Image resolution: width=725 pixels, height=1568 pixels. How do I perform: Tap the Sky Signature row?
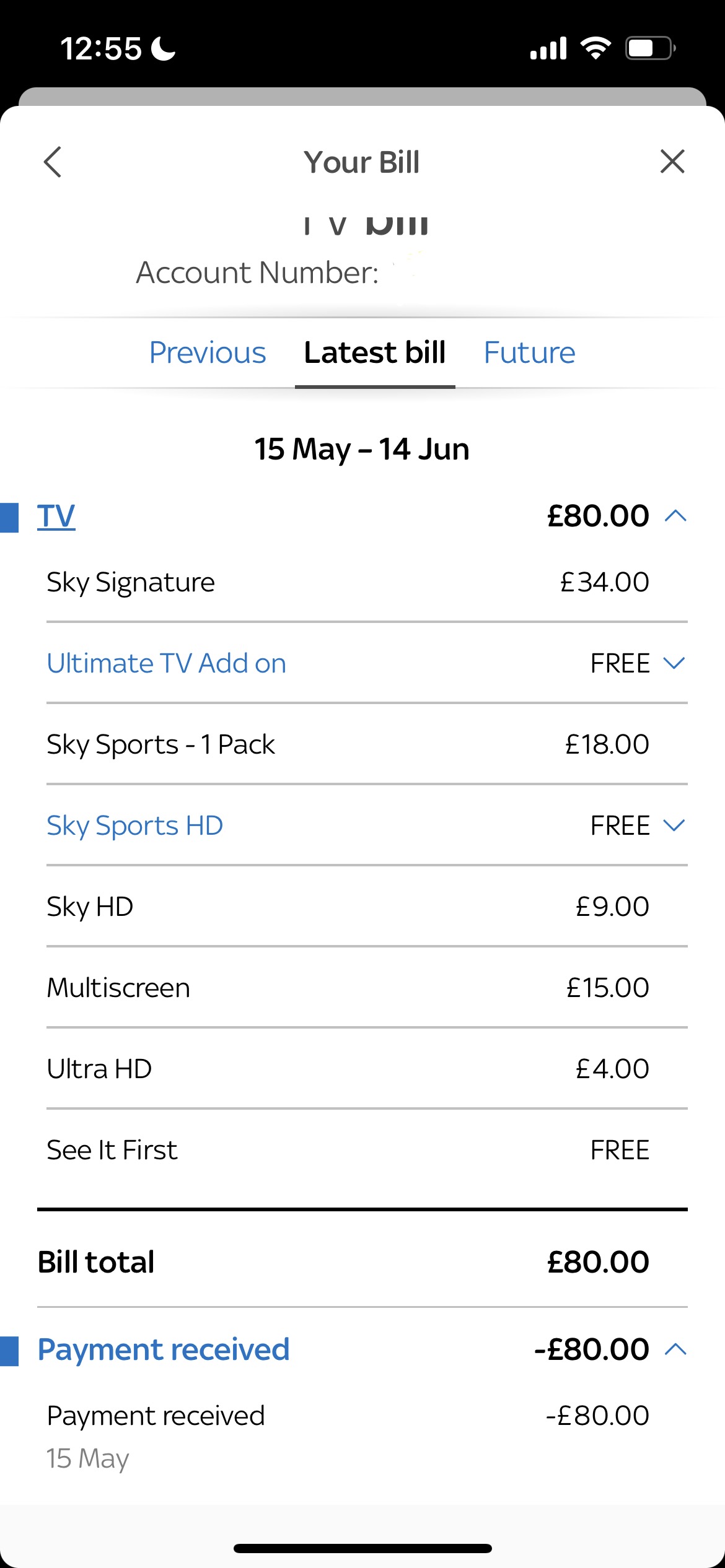[347, 583]
